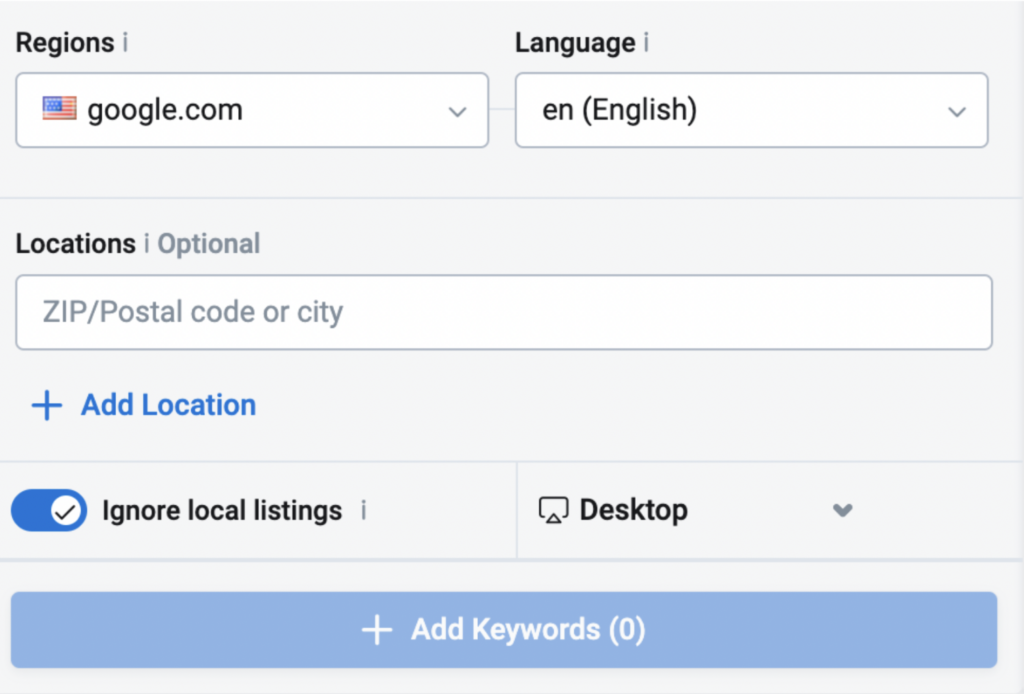Expand the Desktop device dropdown

click(x=842, y=510)
